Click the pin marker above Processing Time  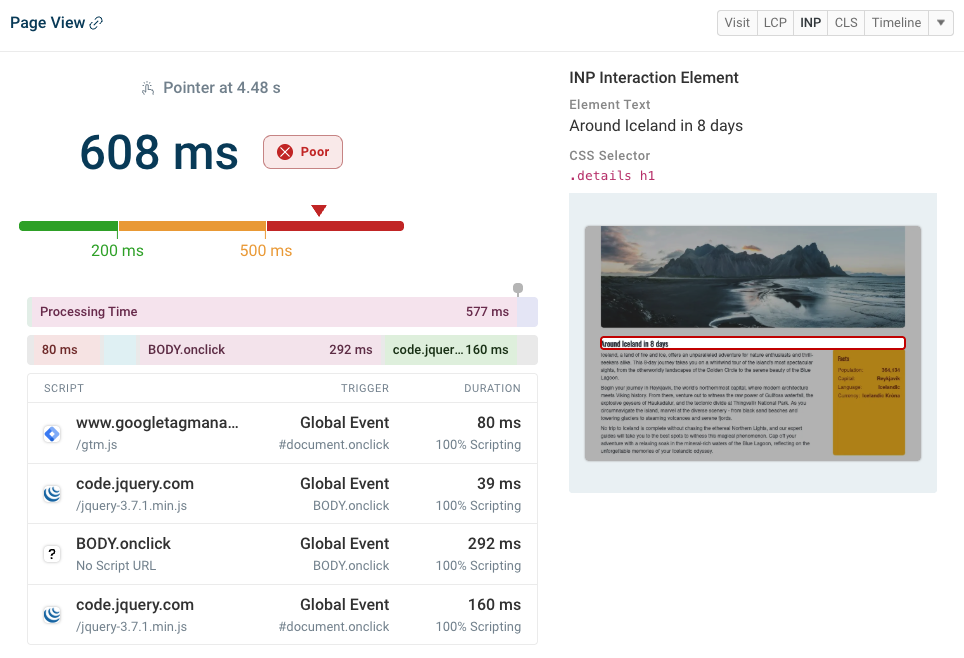tap(518, 289)
